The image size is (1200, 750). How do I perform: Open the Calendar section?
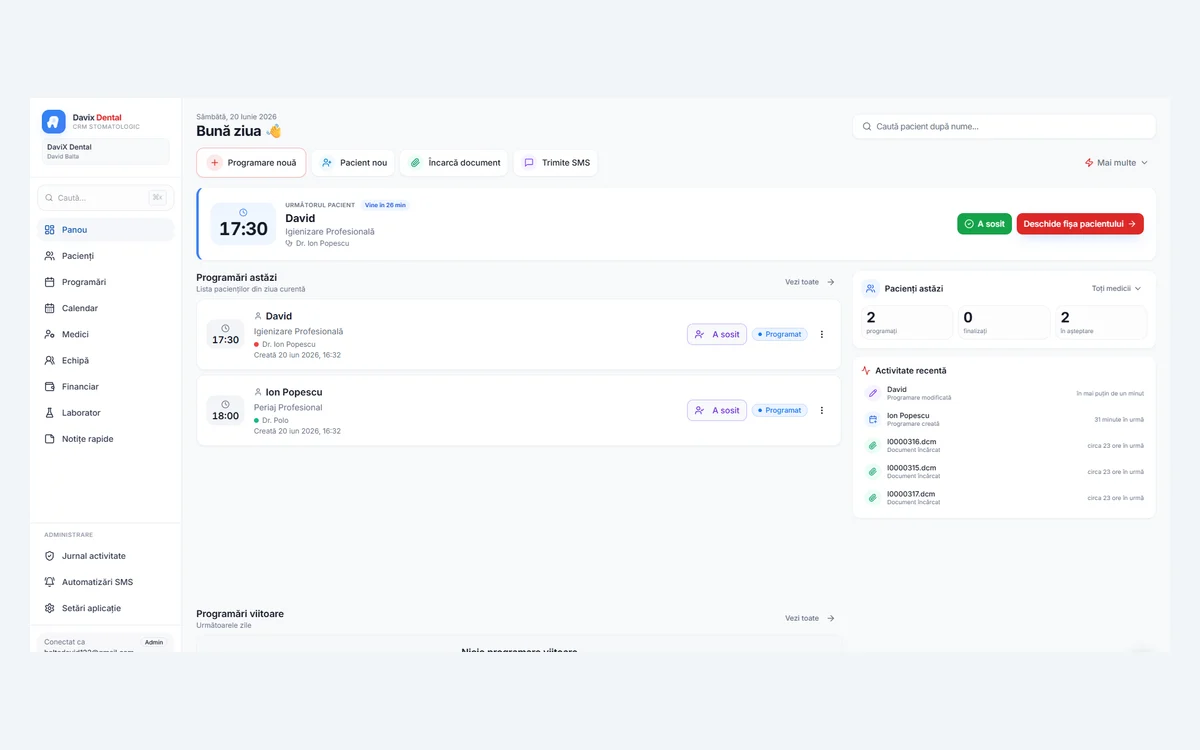coord(106,308)
